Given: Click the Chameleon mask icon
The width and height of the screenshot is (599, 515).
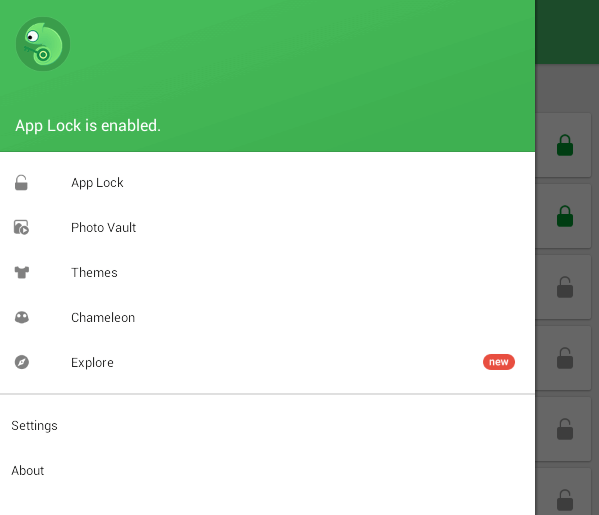Looking at the screenshot, I should click(22, 317).
